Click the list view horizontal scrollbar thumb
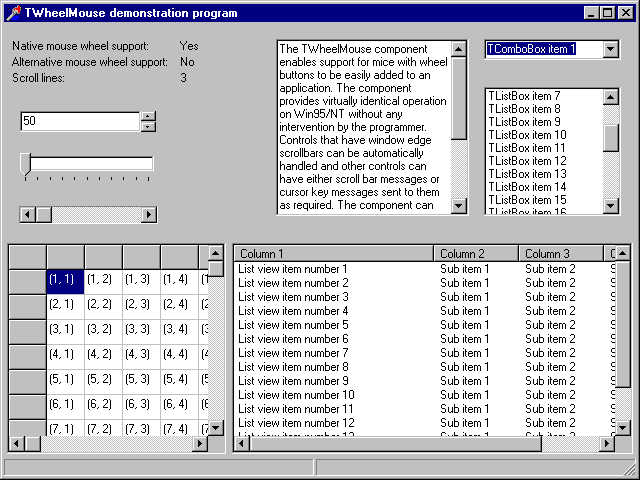 coord(395,443)
